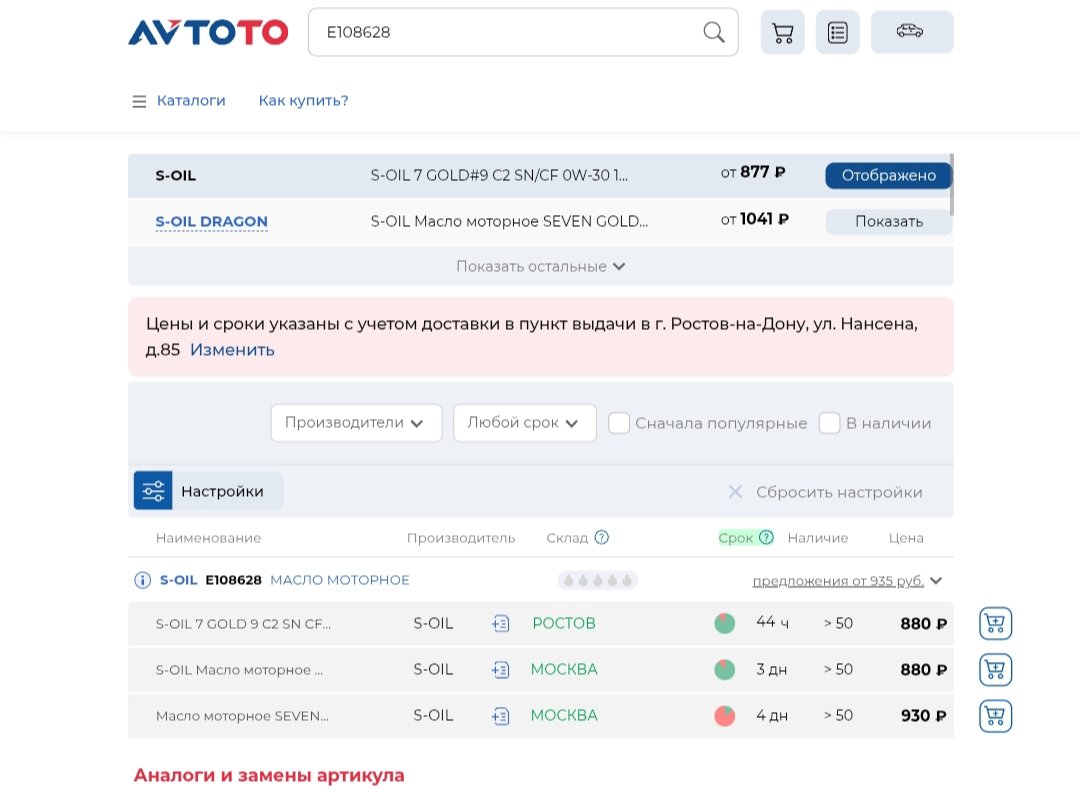Open the Любой срок dropdown
Screen dimensions: 1080x789
pos(524,423)
